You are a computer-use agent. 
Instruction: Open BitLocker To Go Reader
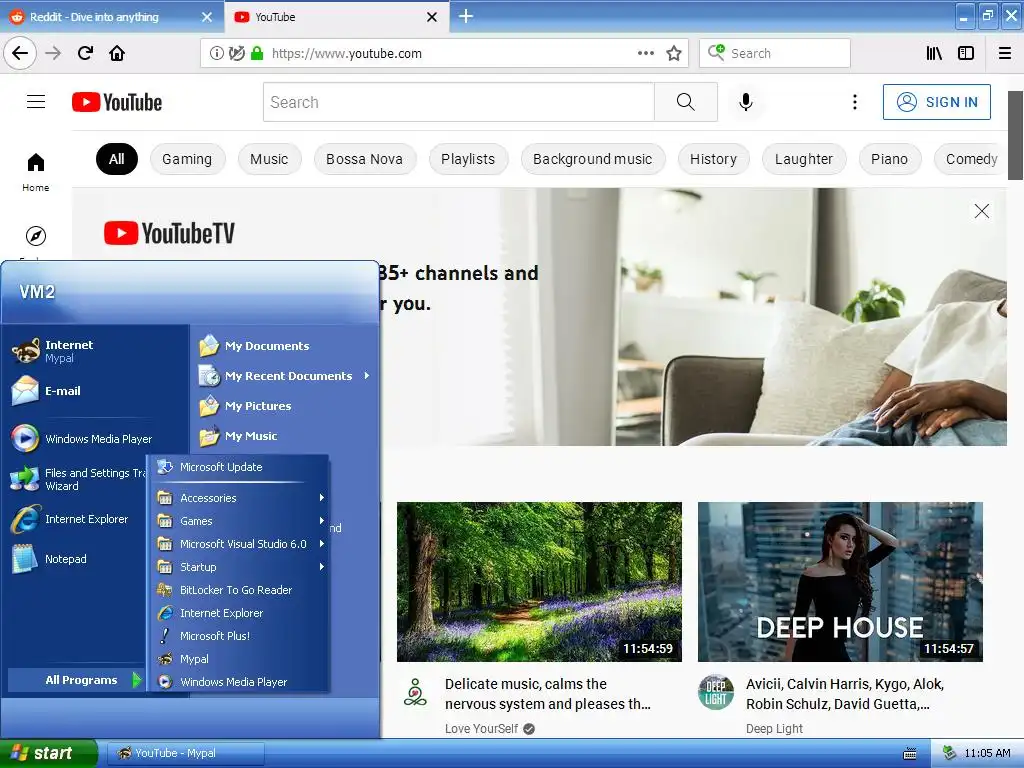click(x=240, y=590)
